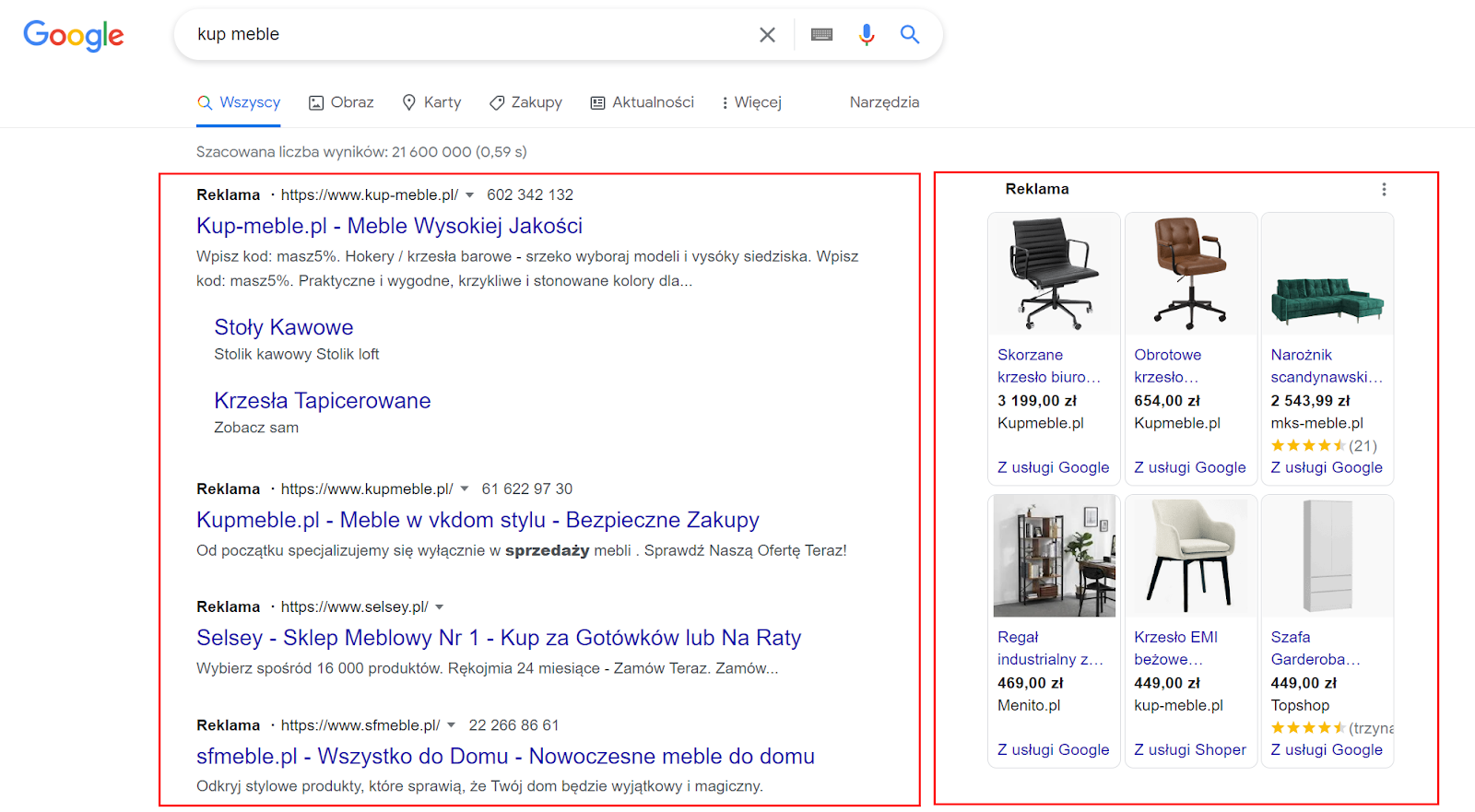1475x812 pixels.
Task: Click 'Z usługi Shoper' link under EMI chair
Action: coord(1190,750)
